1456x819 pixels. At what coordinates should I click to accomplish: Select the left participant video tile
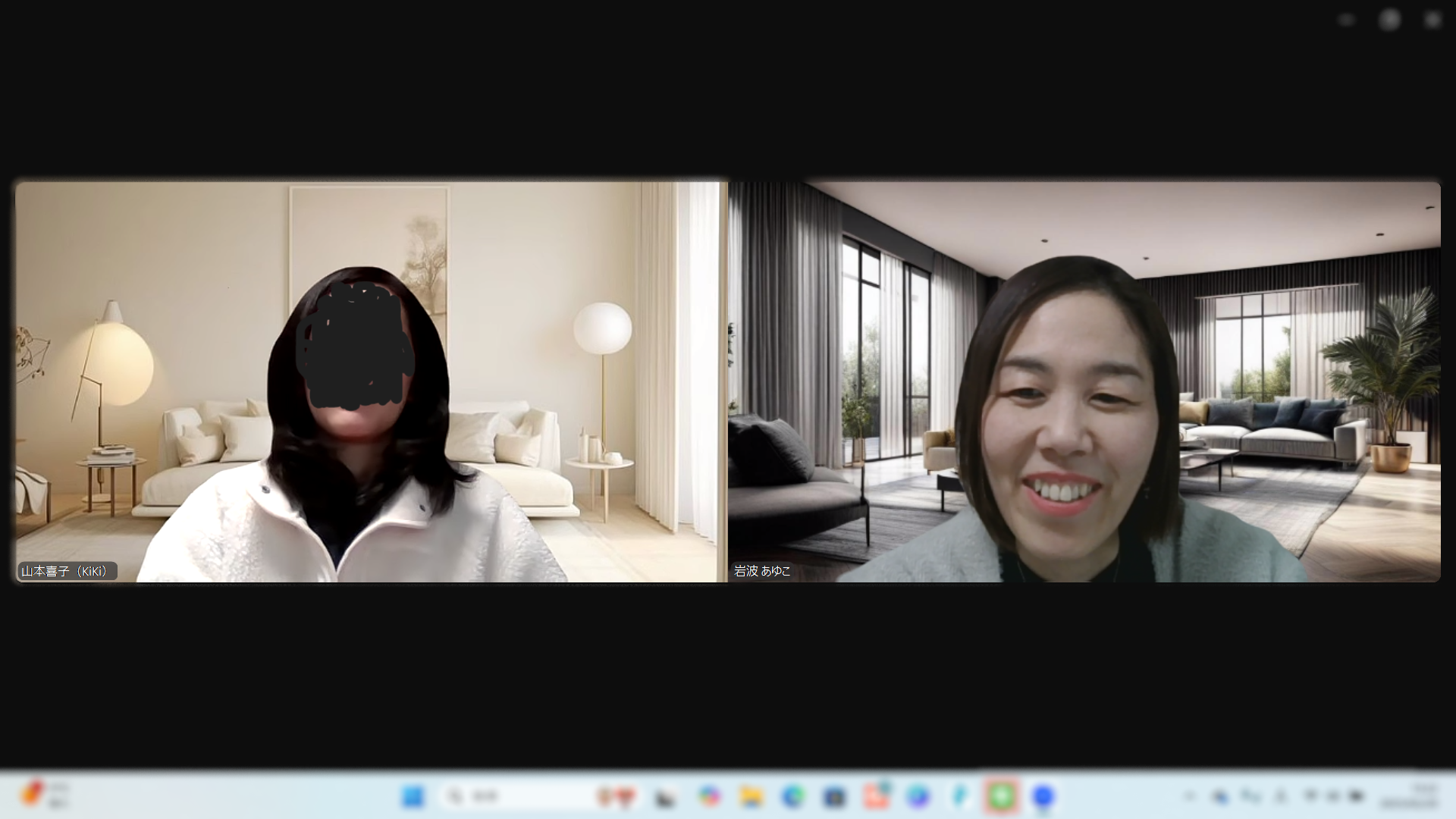[370, 381]
